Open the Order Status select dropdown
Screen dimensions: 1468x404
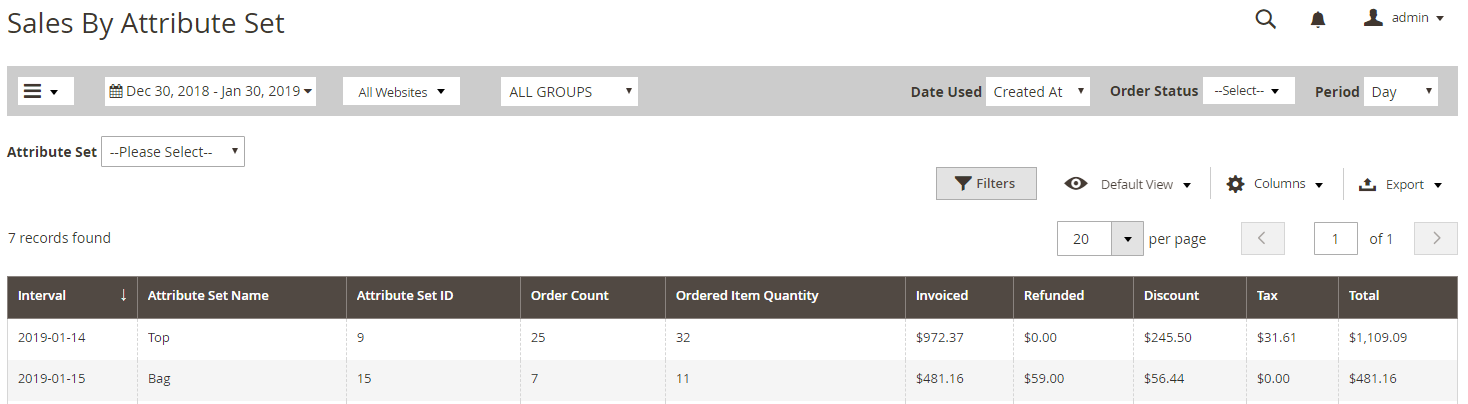(x=1248, y=91)
